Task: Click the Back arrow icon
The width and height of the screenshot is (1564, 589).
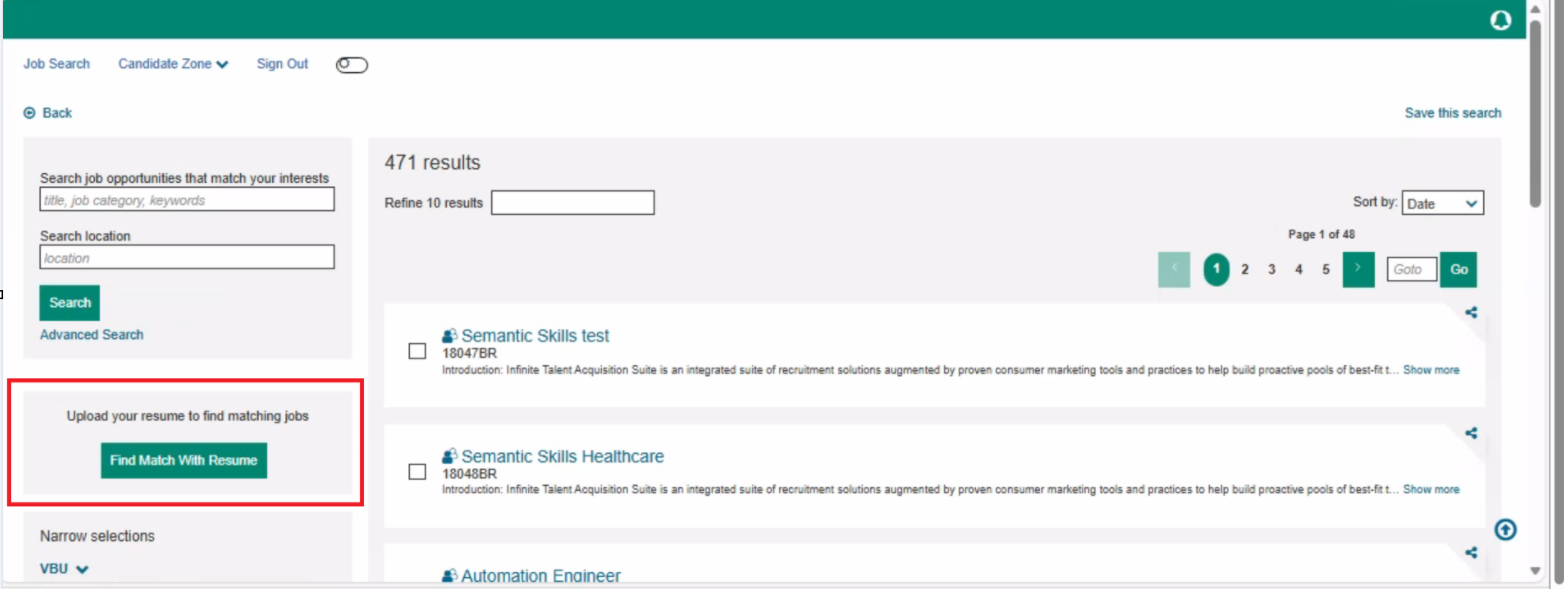Action: [x=30, y=113]
